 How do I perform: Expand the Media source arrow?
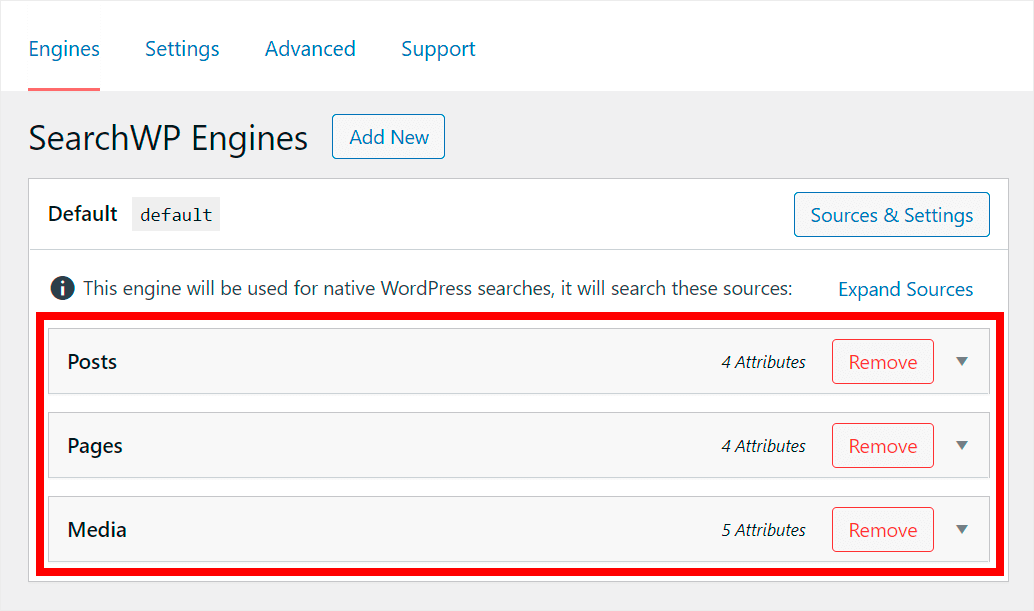[962, 529]
